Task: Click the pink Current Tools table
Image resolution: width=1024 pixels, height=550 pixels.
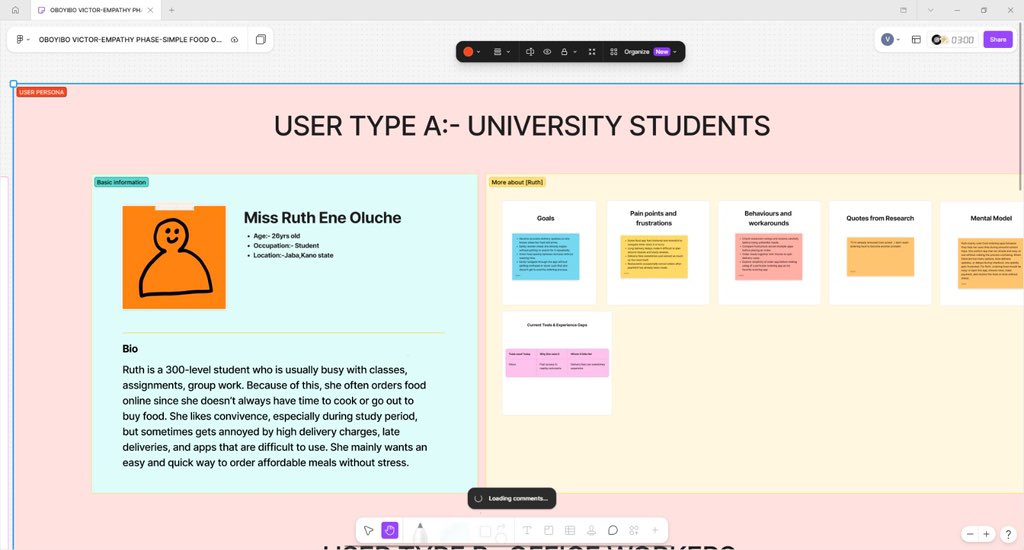Action: pyautogui.click(x=557, y=363)
